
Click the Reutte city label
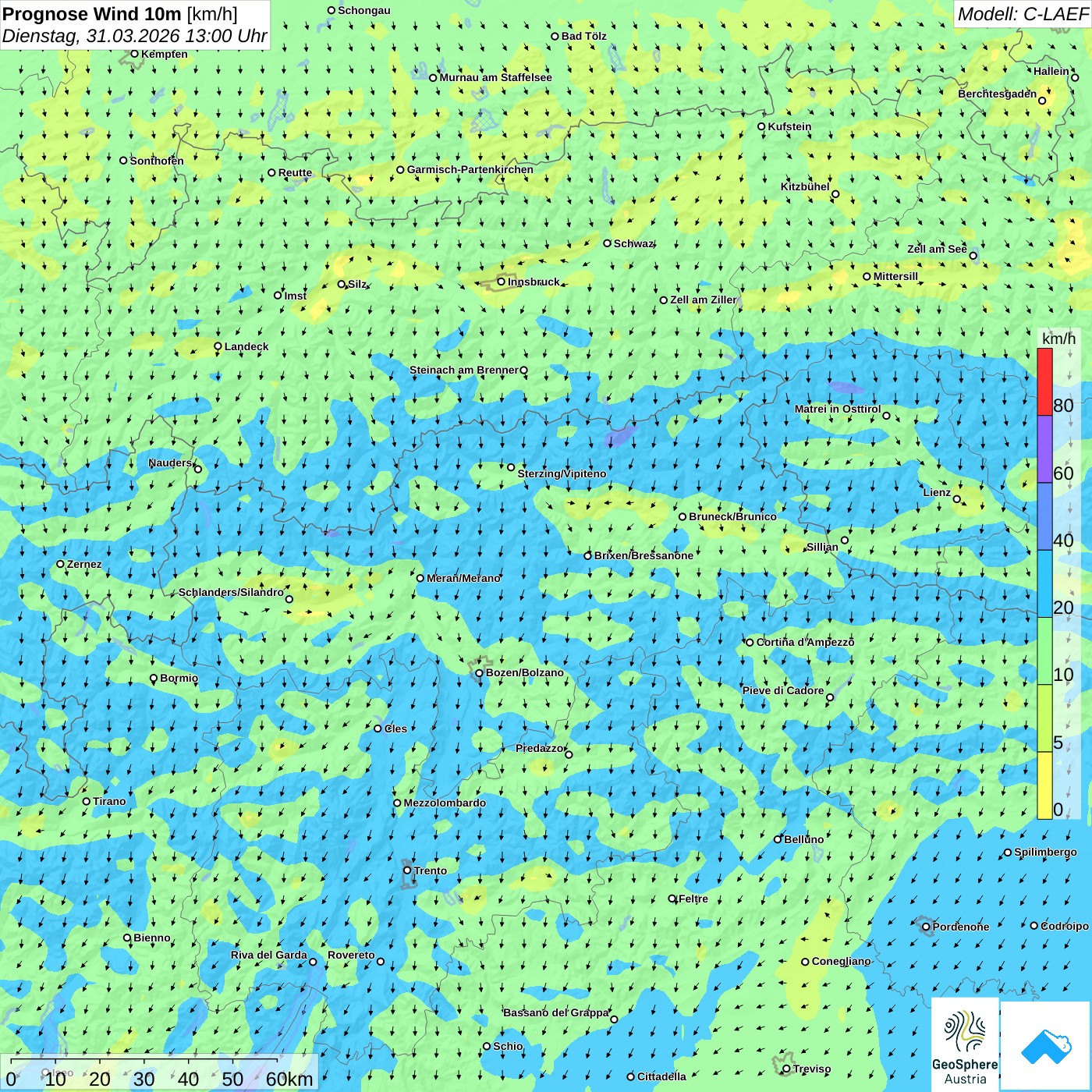point(295,172)
